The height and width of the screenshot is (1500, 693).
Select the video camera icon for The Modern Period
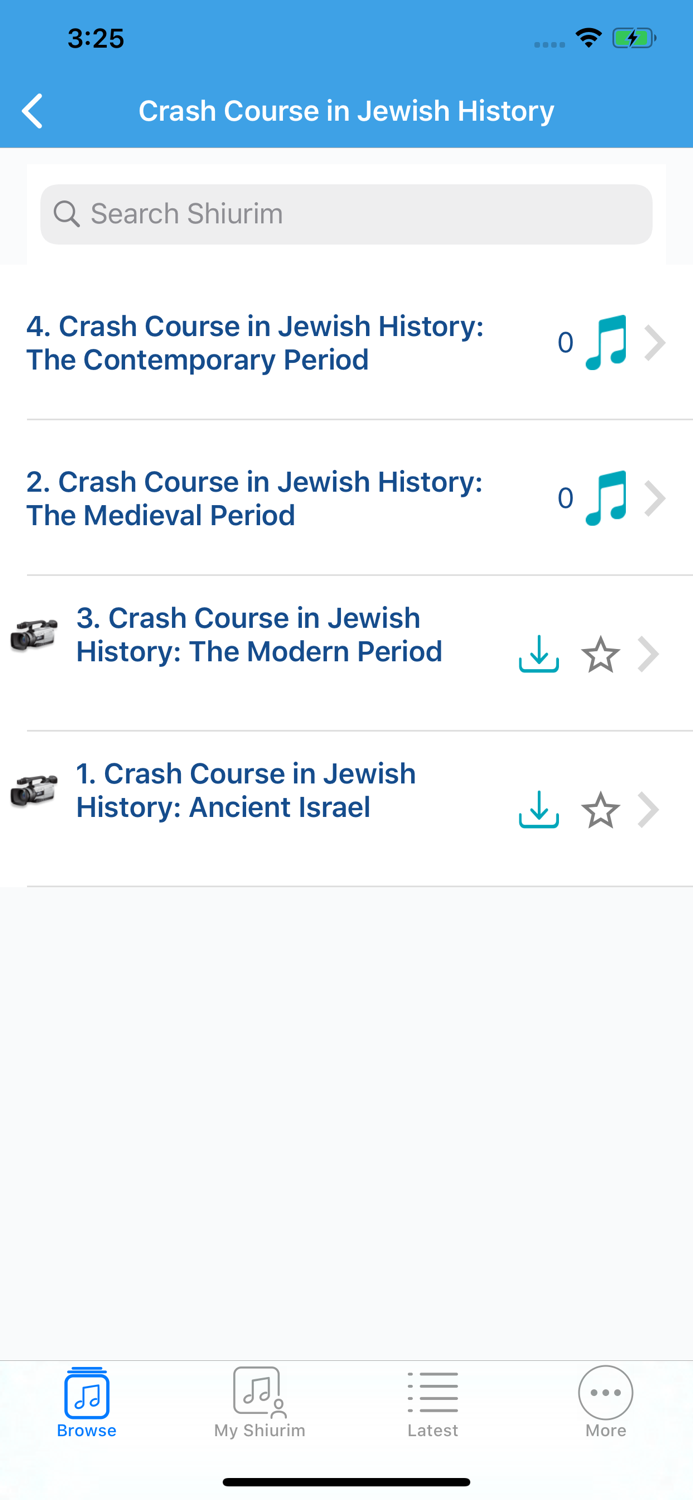tap(33, 635)
